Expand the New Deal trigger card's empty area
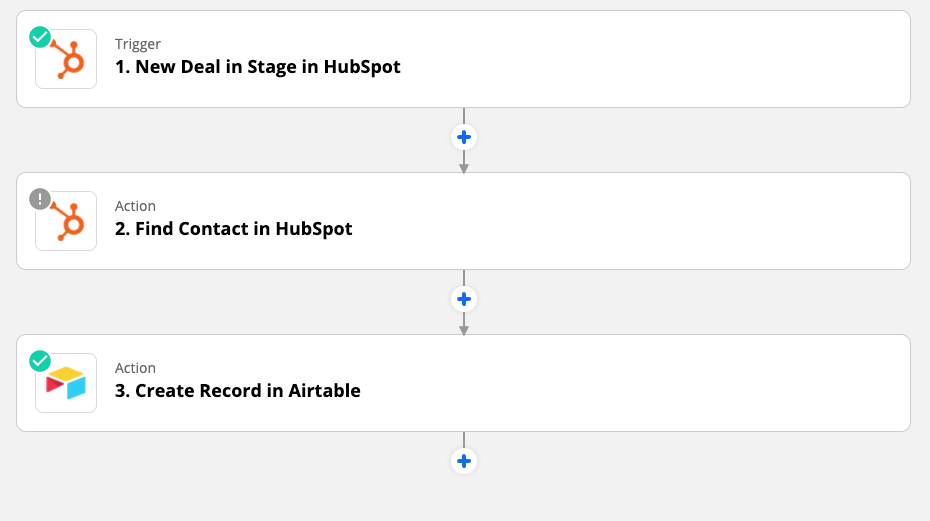 coord(652,59)
